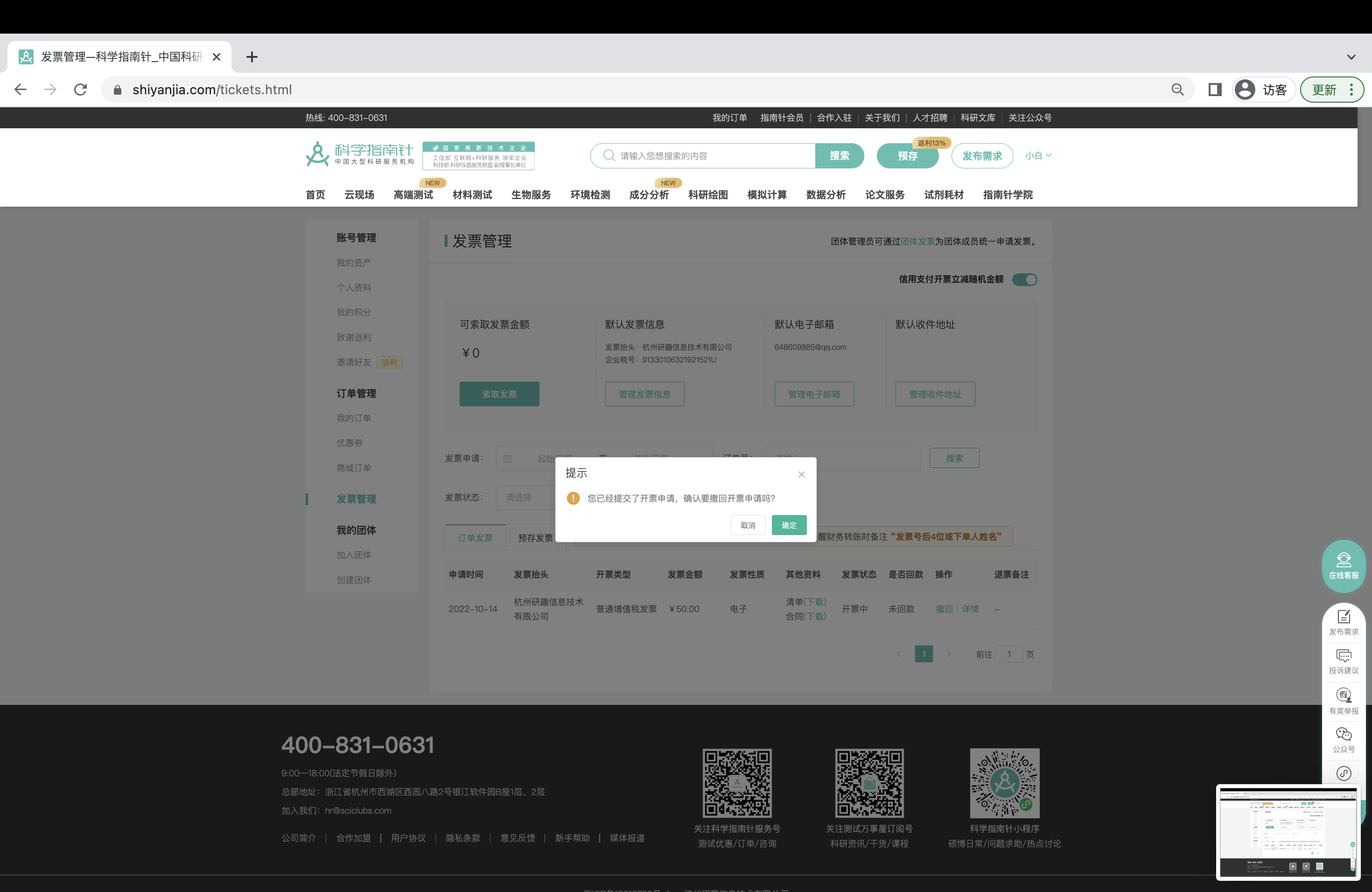Confirm withdrawal by clicking 确定

click(789, 525)
